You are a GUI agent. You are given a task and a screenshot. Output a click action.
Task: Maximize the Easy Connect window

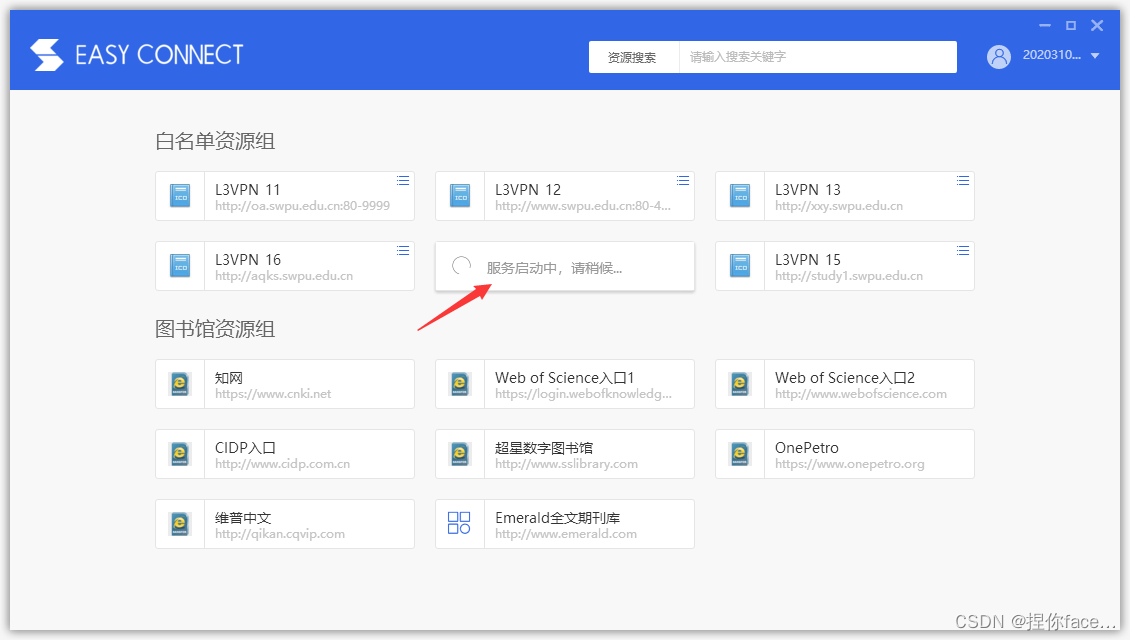click(1071, 25)
